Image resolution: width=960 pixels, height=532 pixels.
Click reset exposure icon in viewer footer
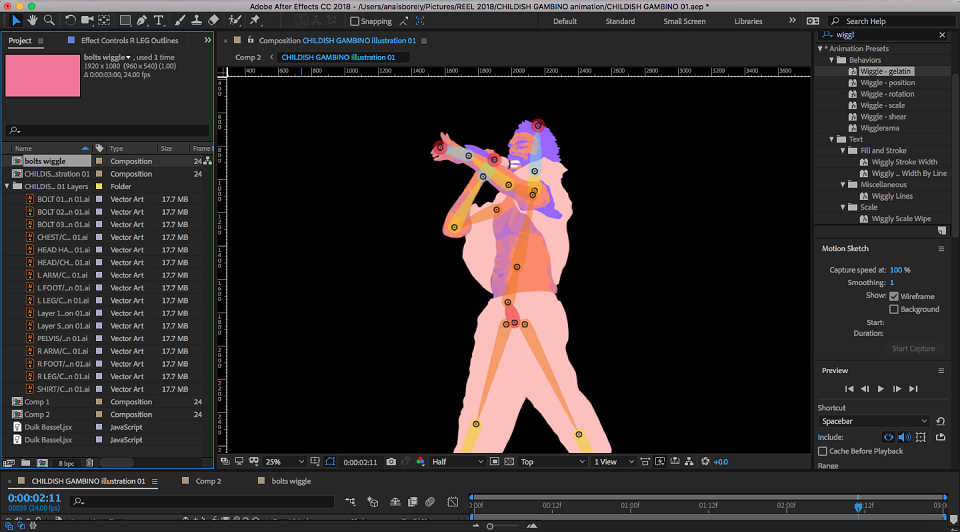click(x=705, y=462)
